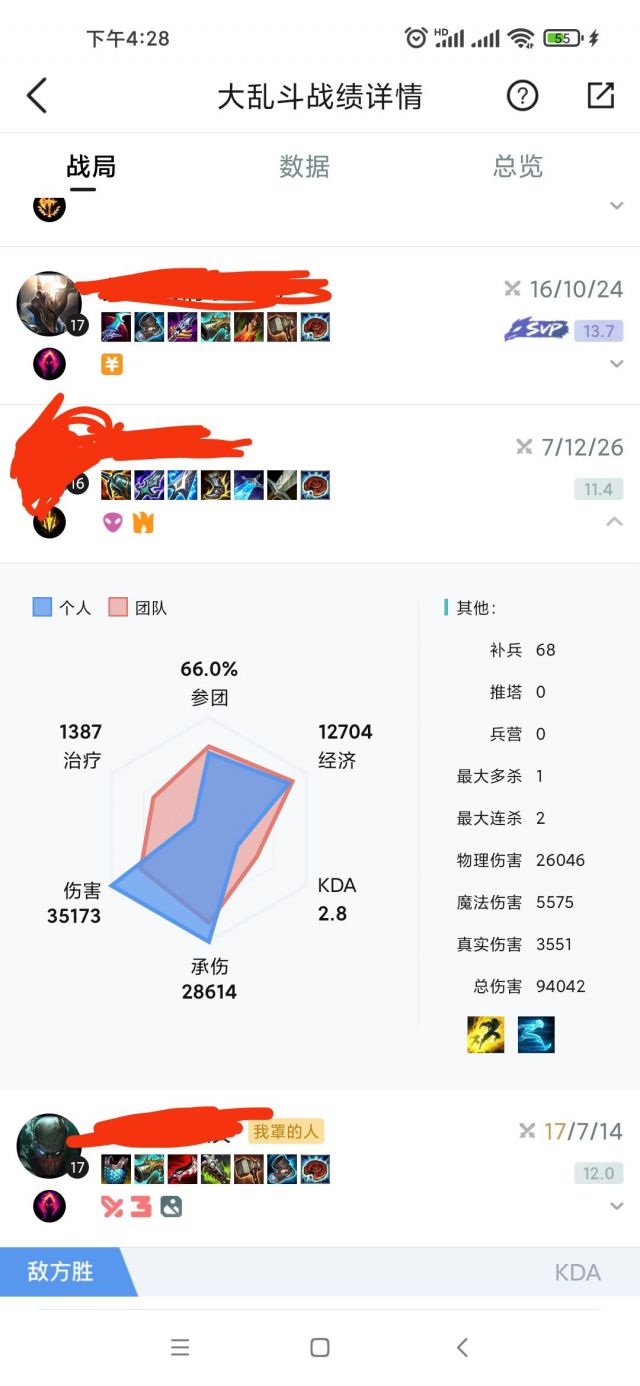The image size is (640, 1386).
Task: Toggle the blue 个人 legend swatch
Action: tap(42, 607)
